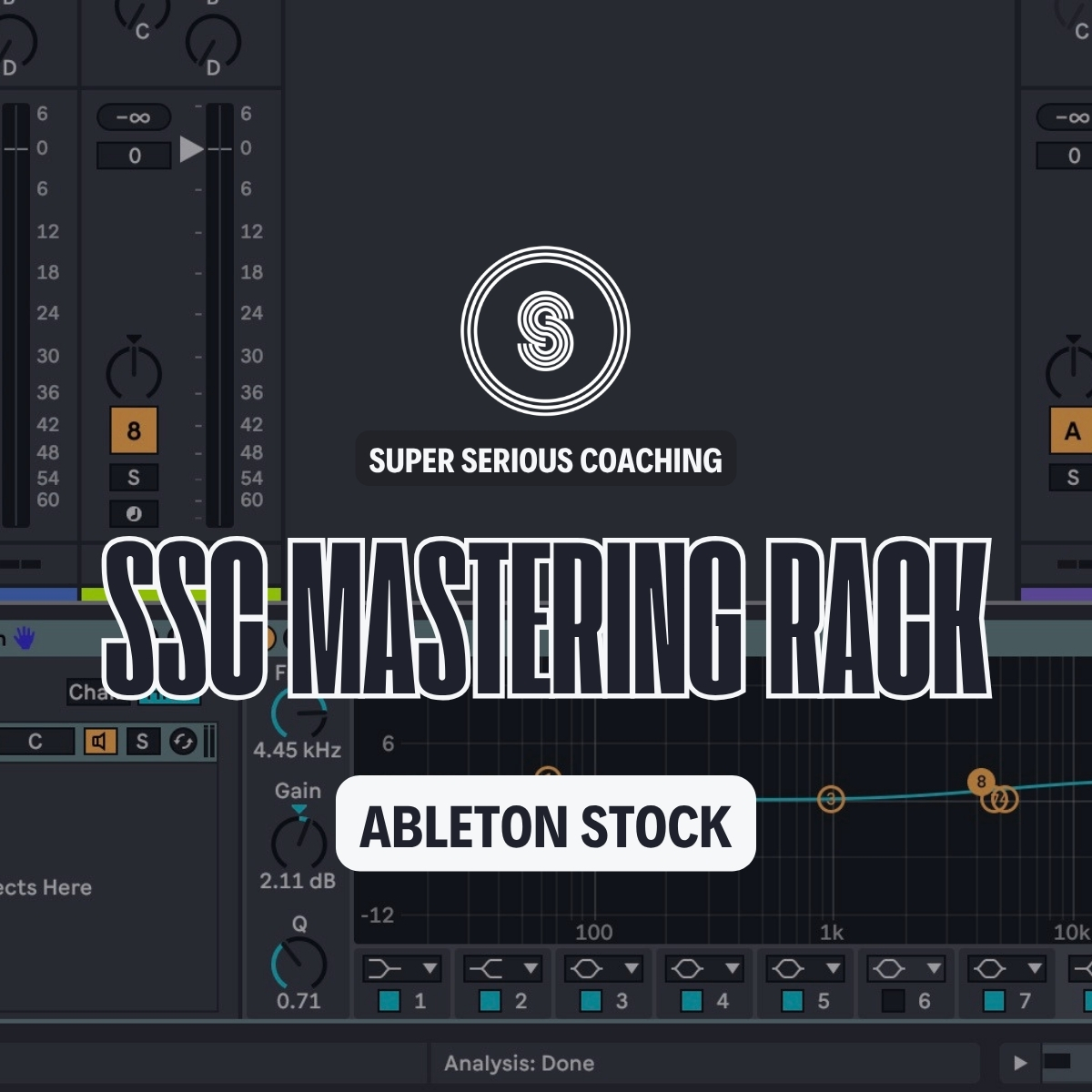This screenshot has height=1092, width=1092.
Task: Click the green track color bar
Action: (180, 594)
